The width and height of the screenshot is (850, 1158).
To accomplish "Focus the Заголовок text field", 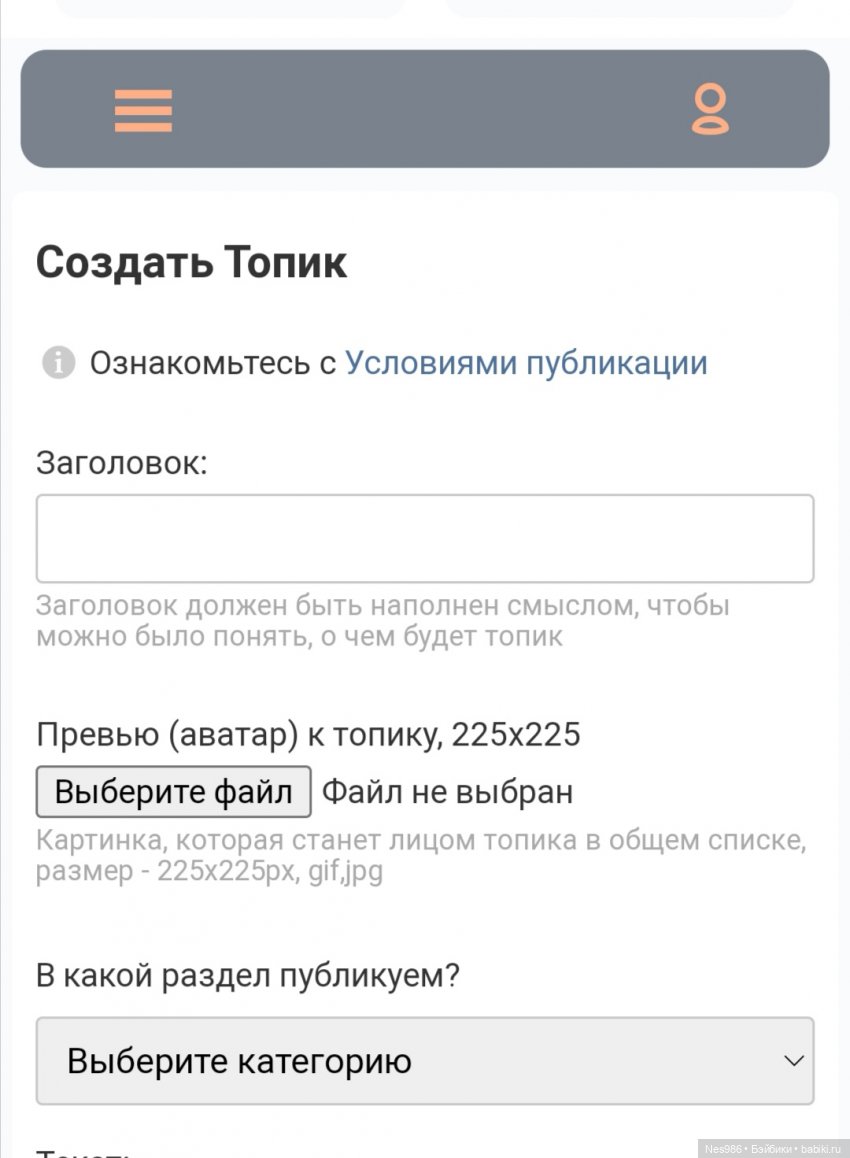I will (x=425, y=538).
